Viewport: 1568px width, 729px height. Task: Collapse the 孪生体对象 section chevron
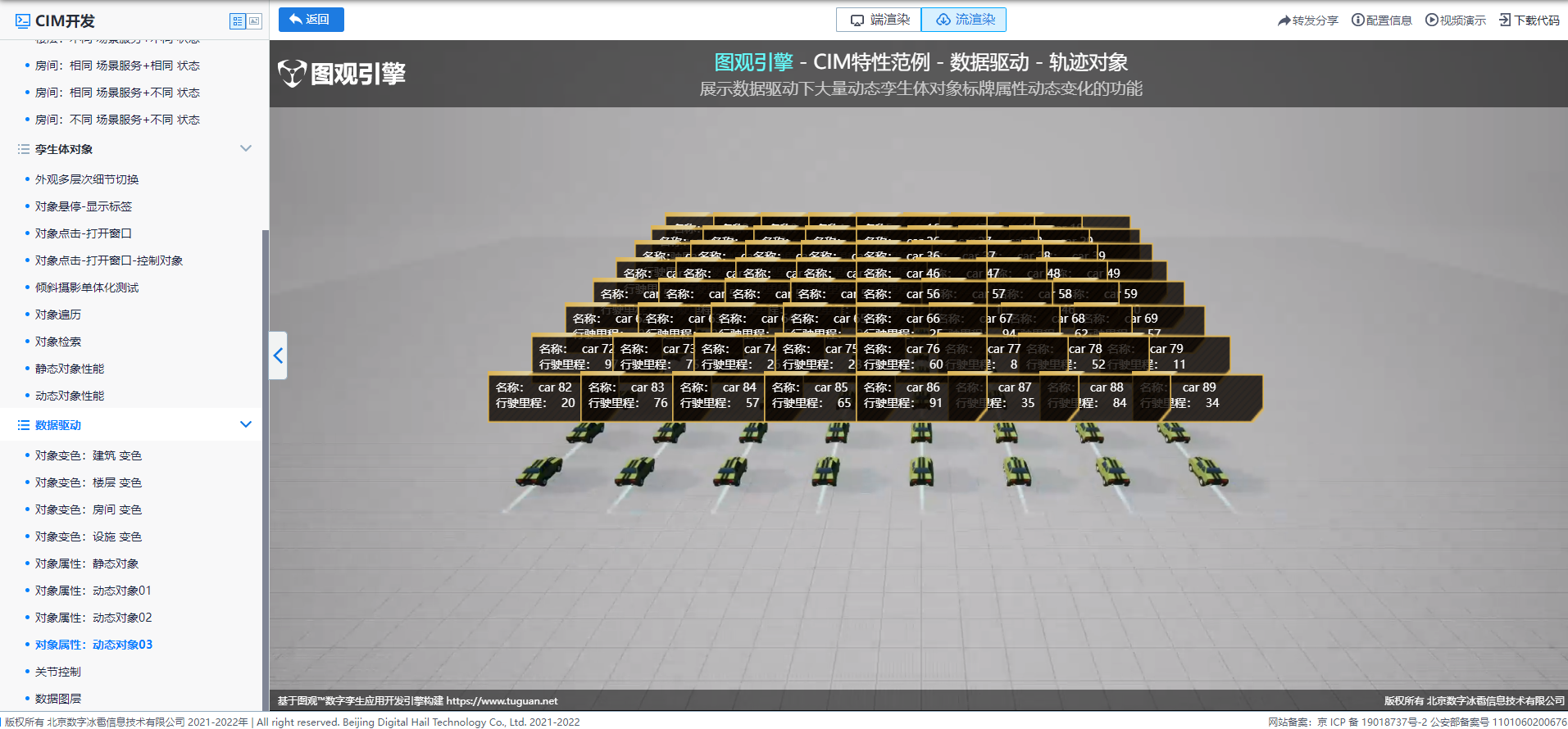click(x=245, y=148)
